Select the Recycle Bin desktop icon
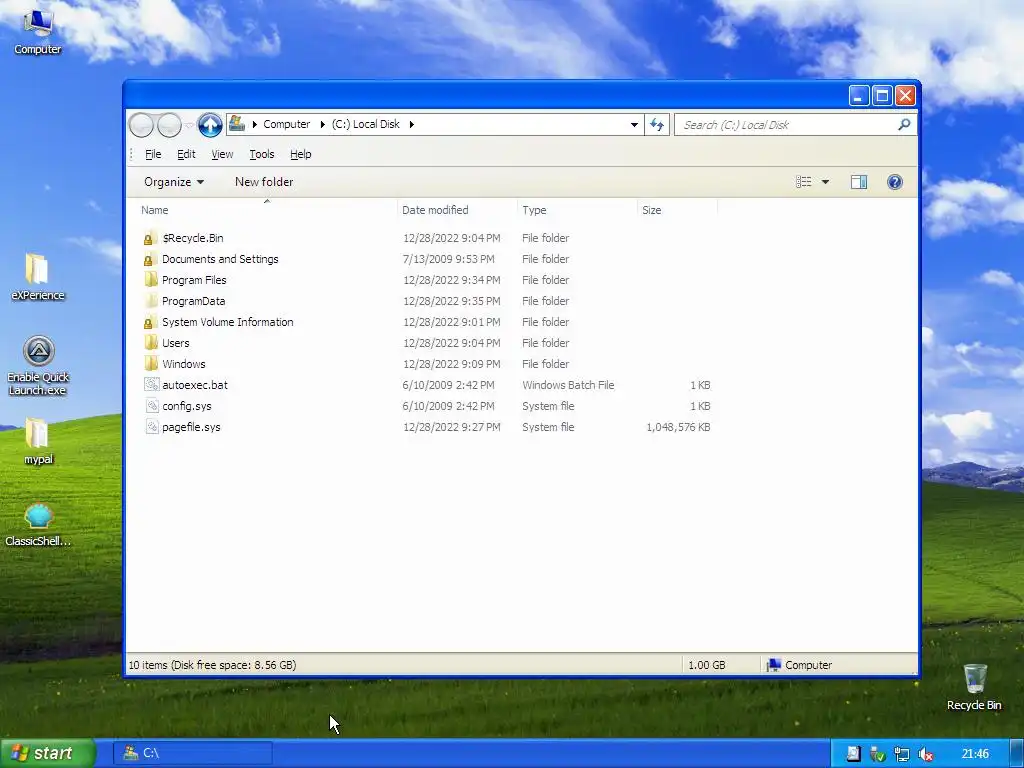1024x768 pixels. click(x=974, y=687)
